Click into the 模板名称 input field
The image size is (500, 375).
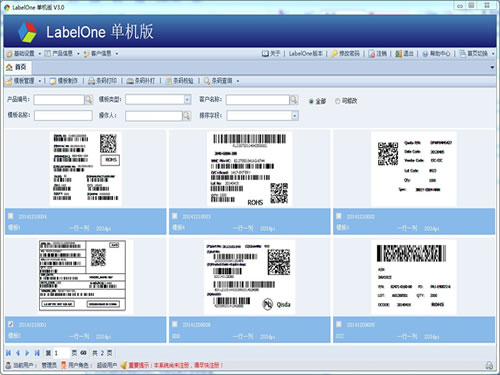tap(63, 116)
